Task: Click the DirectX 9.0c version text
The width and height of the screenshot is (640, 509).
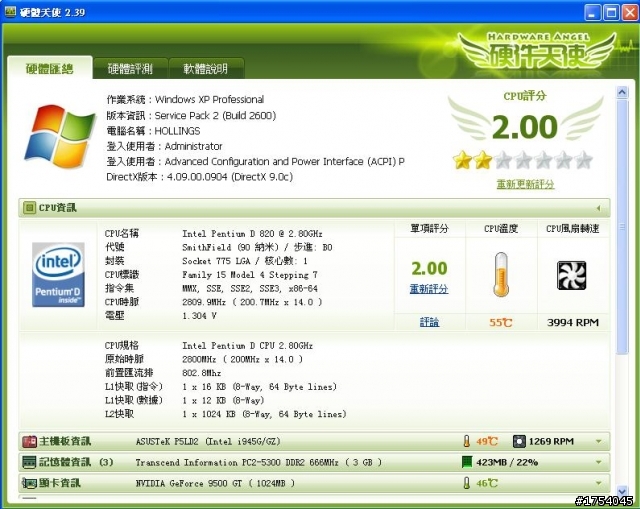Action: coord(230,177)
